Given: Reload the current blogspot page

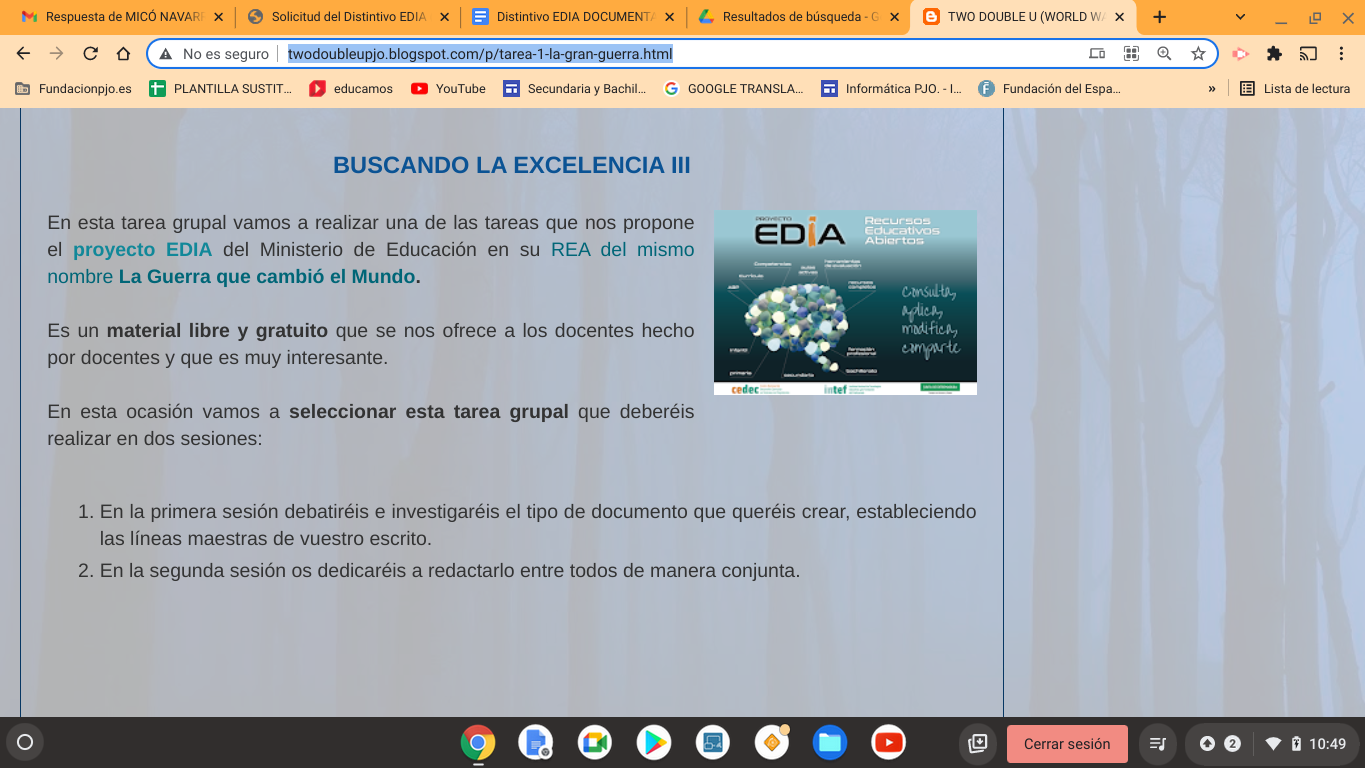Looking at the screenshot, I should 90,54.
